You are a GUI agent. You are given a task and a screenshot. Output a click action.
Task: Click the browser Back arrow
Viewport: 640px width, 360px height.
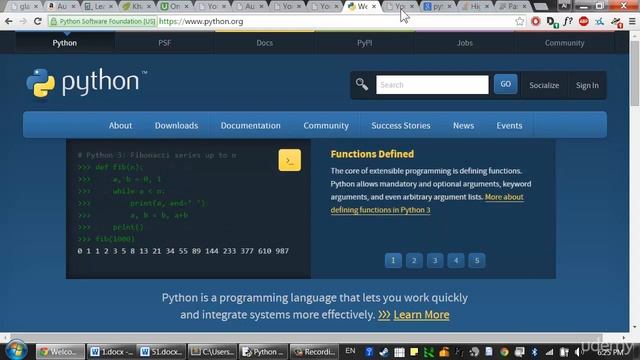tap(9, 21)
